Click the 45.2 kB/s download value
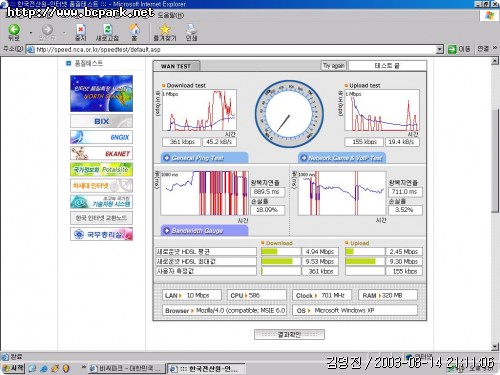The image size is (500, 375). (x=219, y=142)
